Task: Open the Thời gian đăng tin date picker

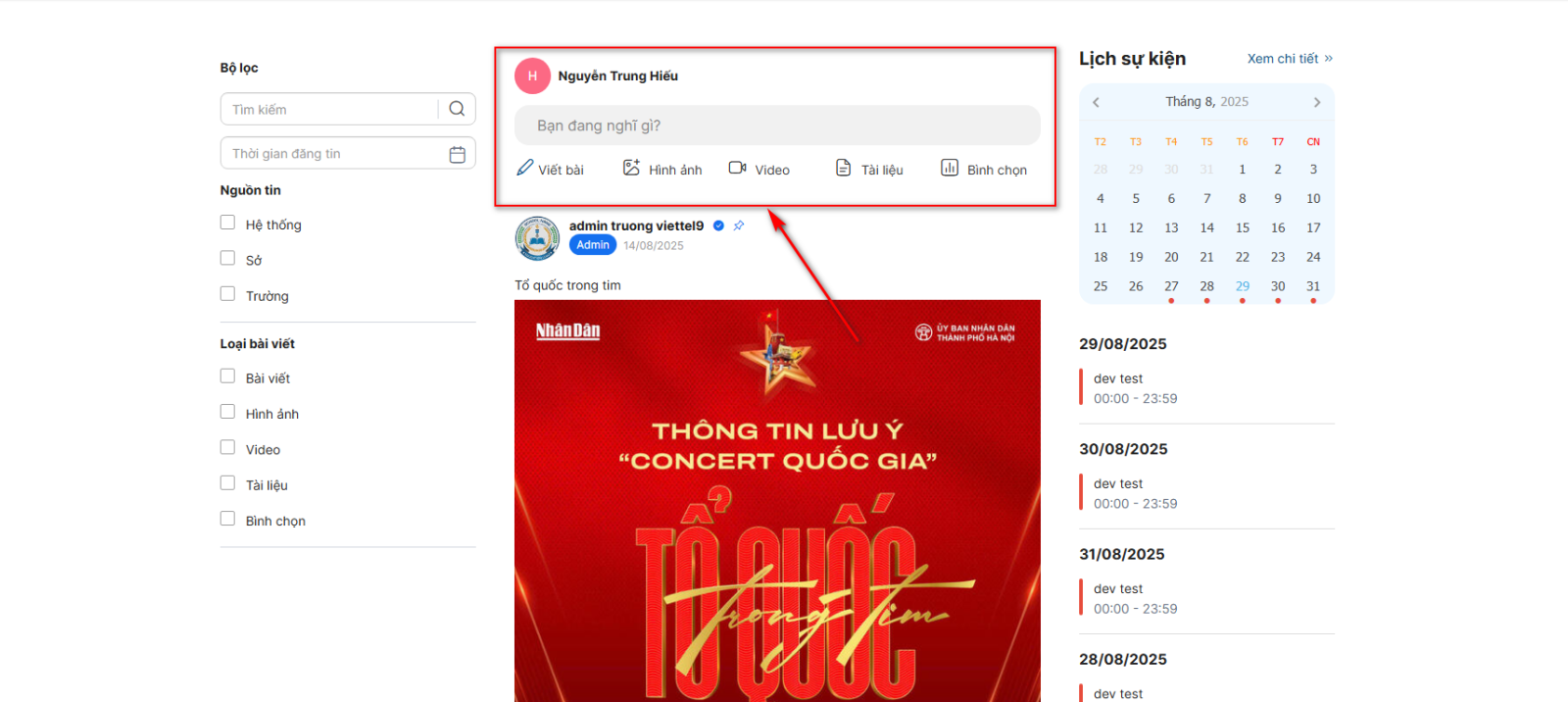Action: pos(348,153)
